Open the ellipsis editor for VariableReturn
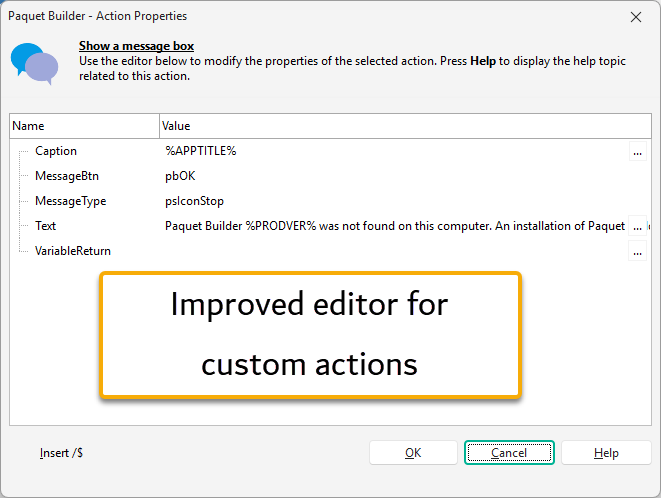Screen dimensions: 661x498 pyautogui.click(x=637, y=251)
